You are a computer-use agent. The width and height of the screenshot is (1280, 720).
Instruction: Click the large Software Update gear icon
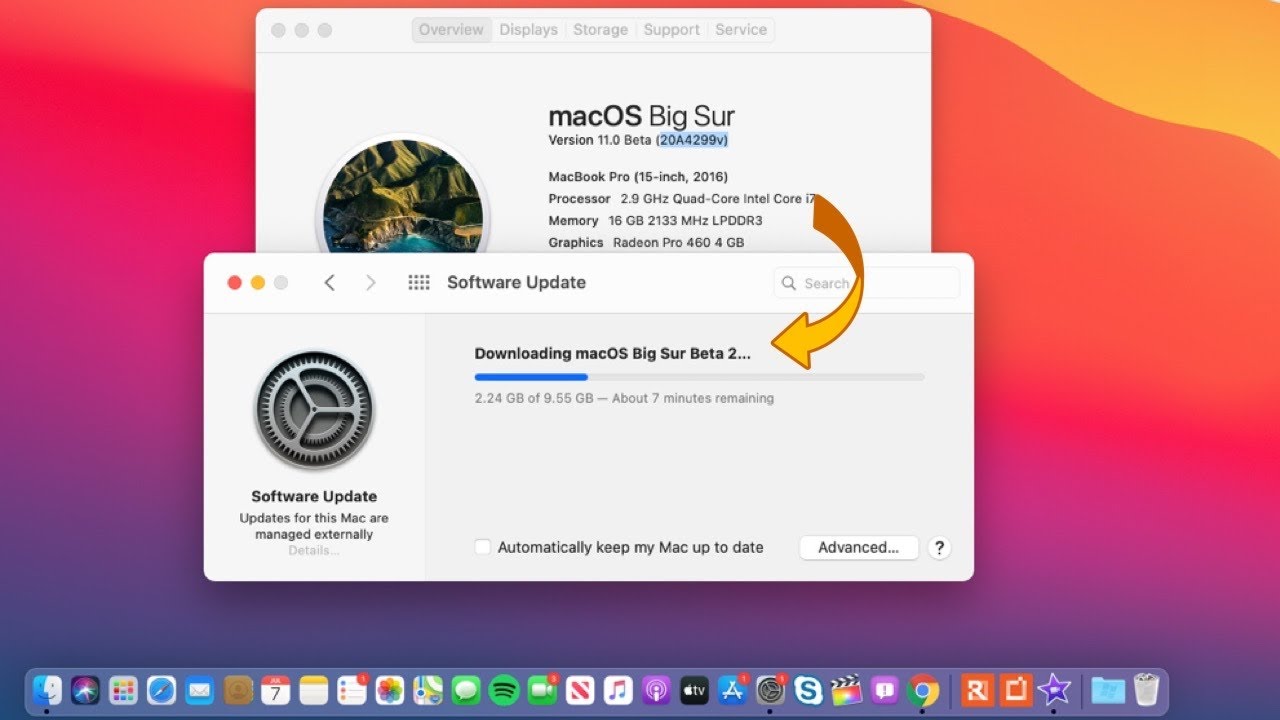[x=314, y=410]
